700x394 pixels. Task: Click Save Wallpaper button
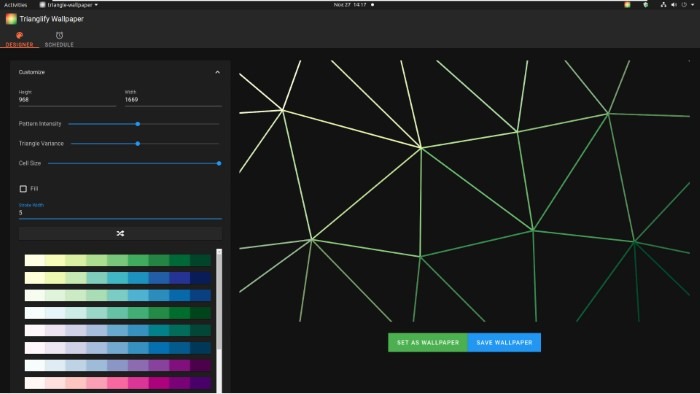pos(504,342)
